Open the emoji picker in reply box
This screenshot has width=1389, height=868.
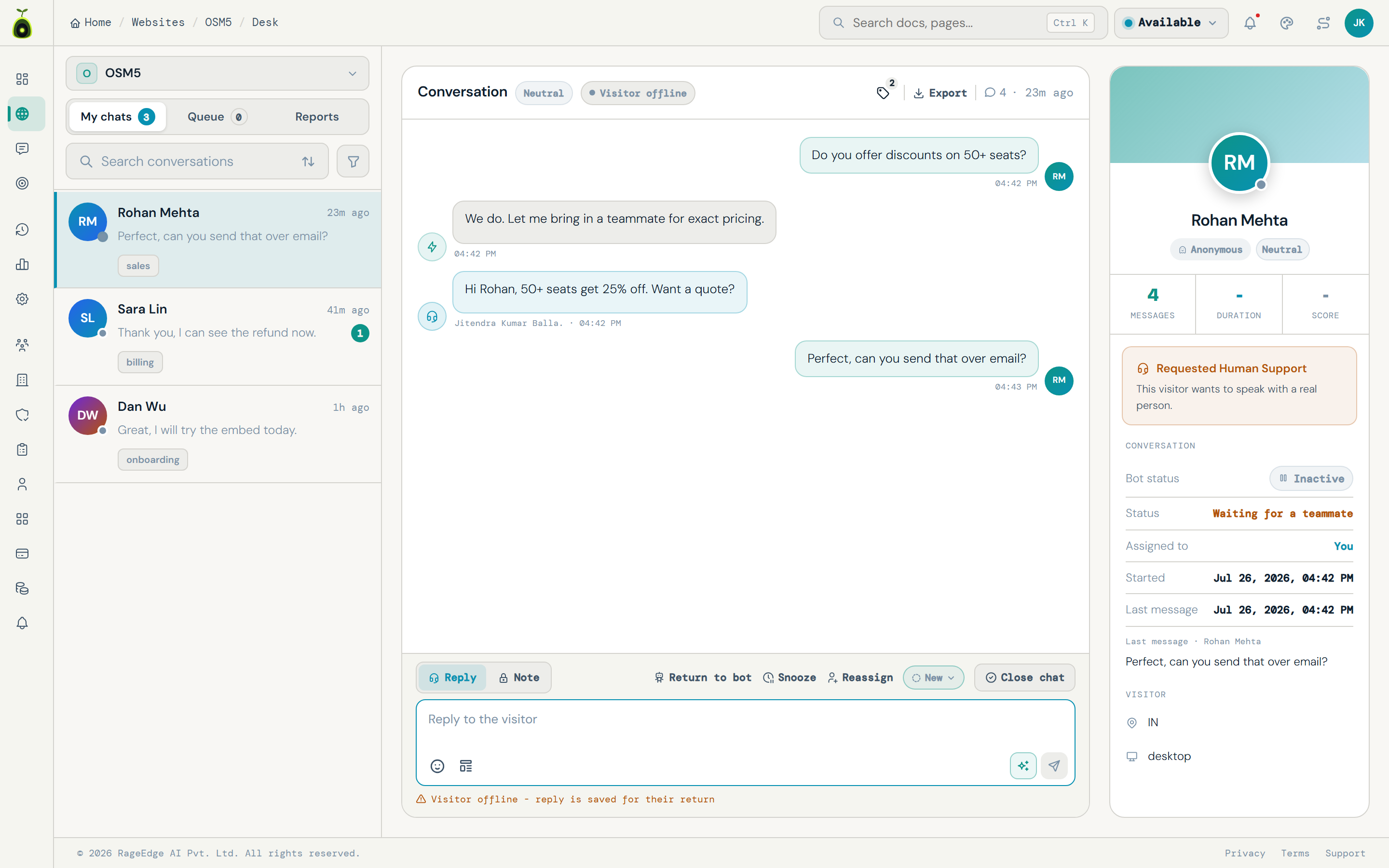[x=437, y=766]
